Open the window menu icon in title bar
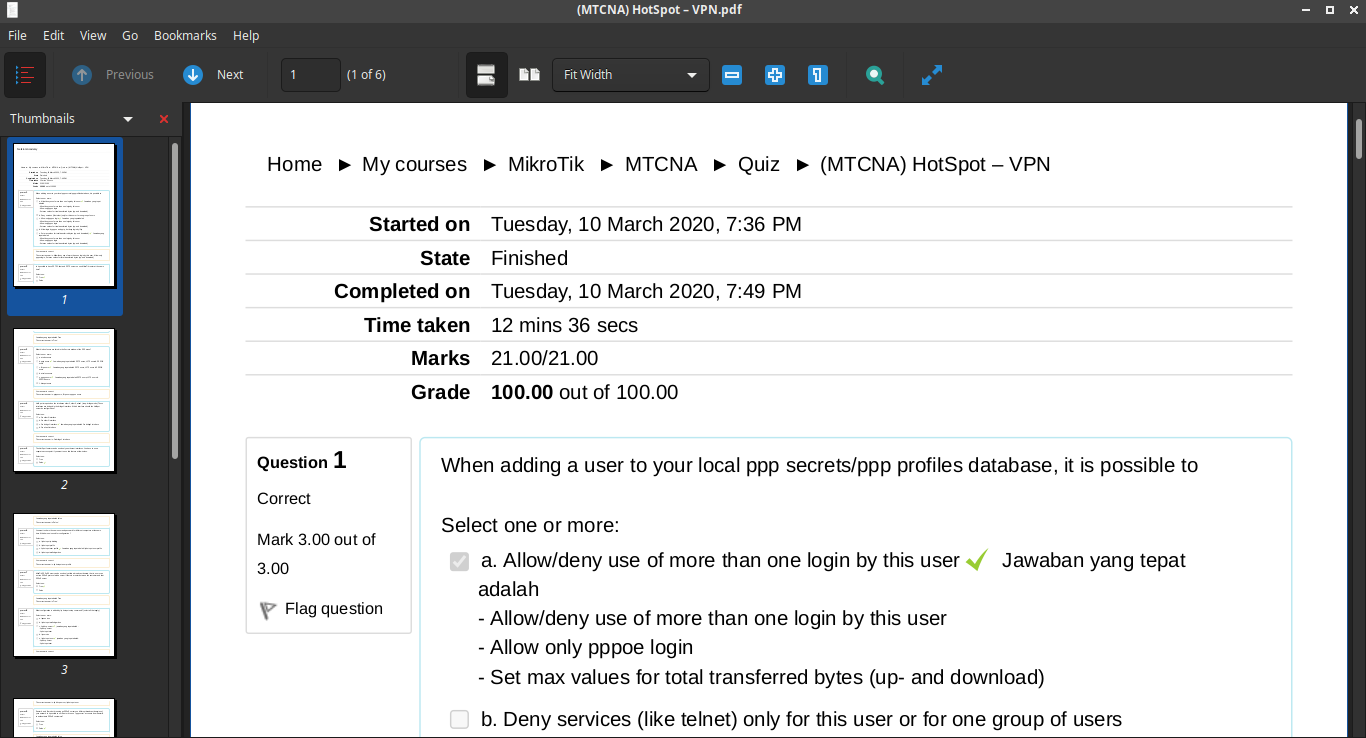The height and width of the screenshot is (738, 1366). click(10, 10)
